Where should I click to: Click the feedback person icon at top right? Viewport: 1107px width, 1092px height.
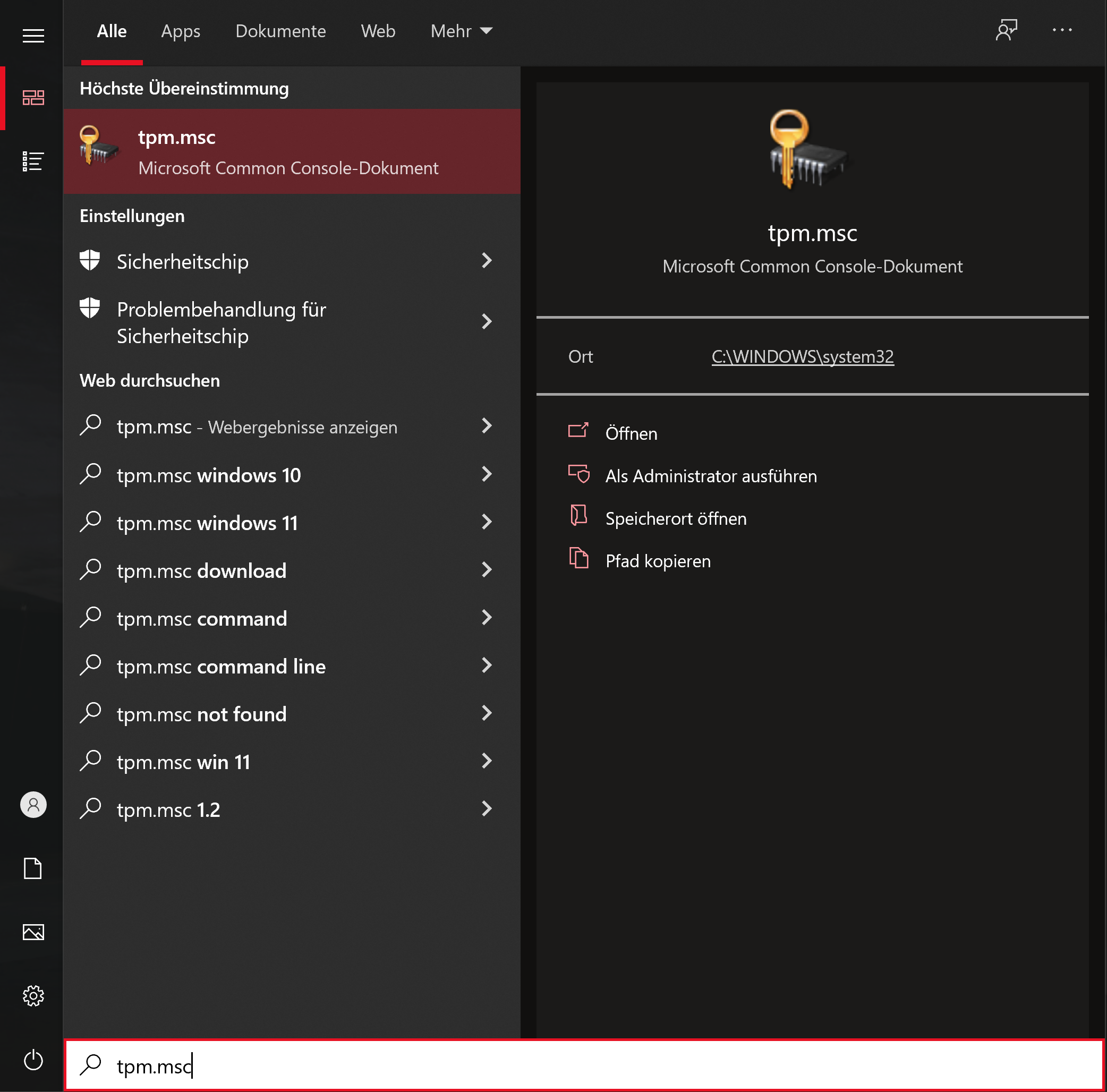(x=1006, y=30)
